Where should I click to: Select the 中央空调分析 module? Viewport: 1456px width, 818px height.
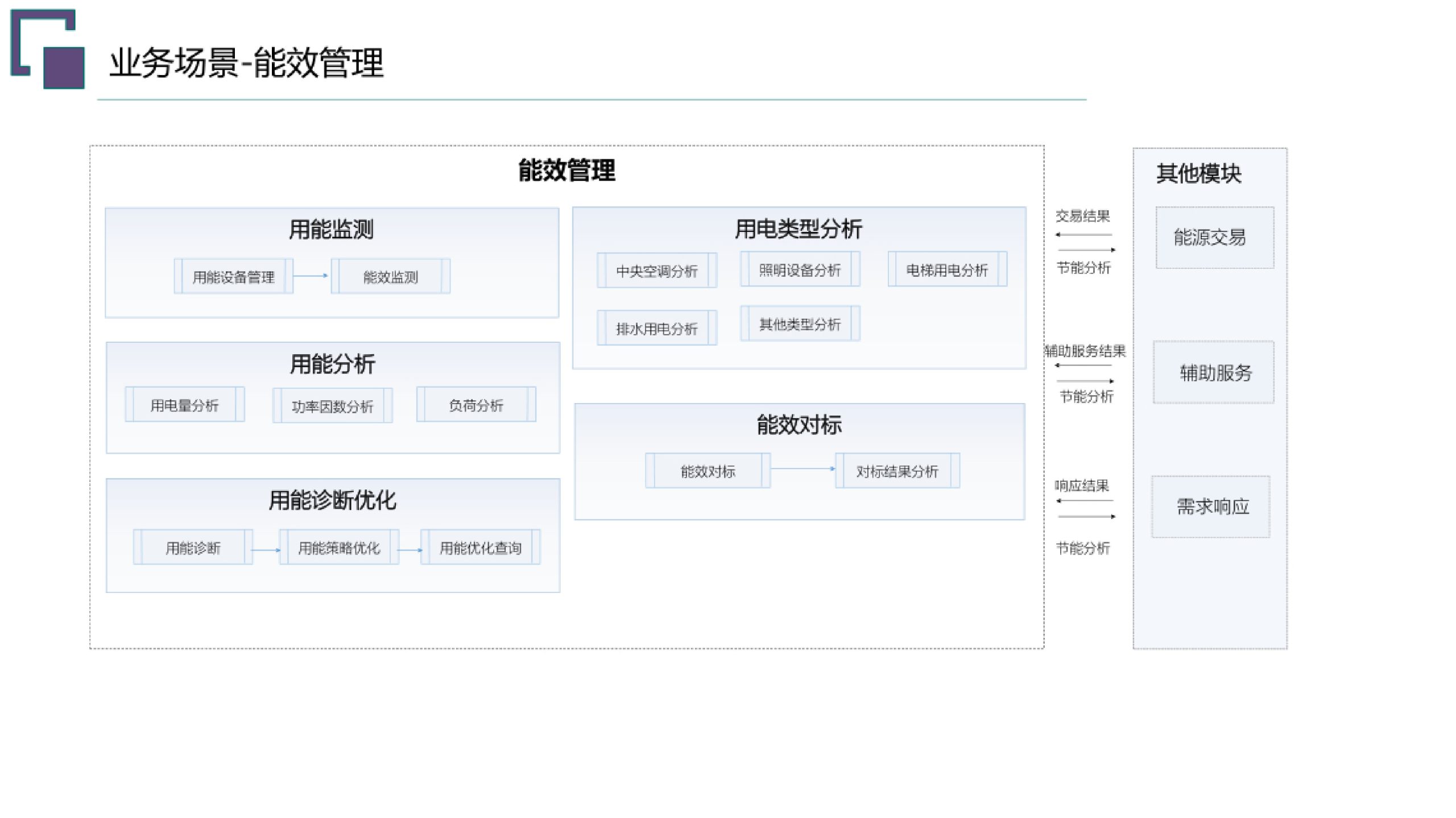(657, 270)
